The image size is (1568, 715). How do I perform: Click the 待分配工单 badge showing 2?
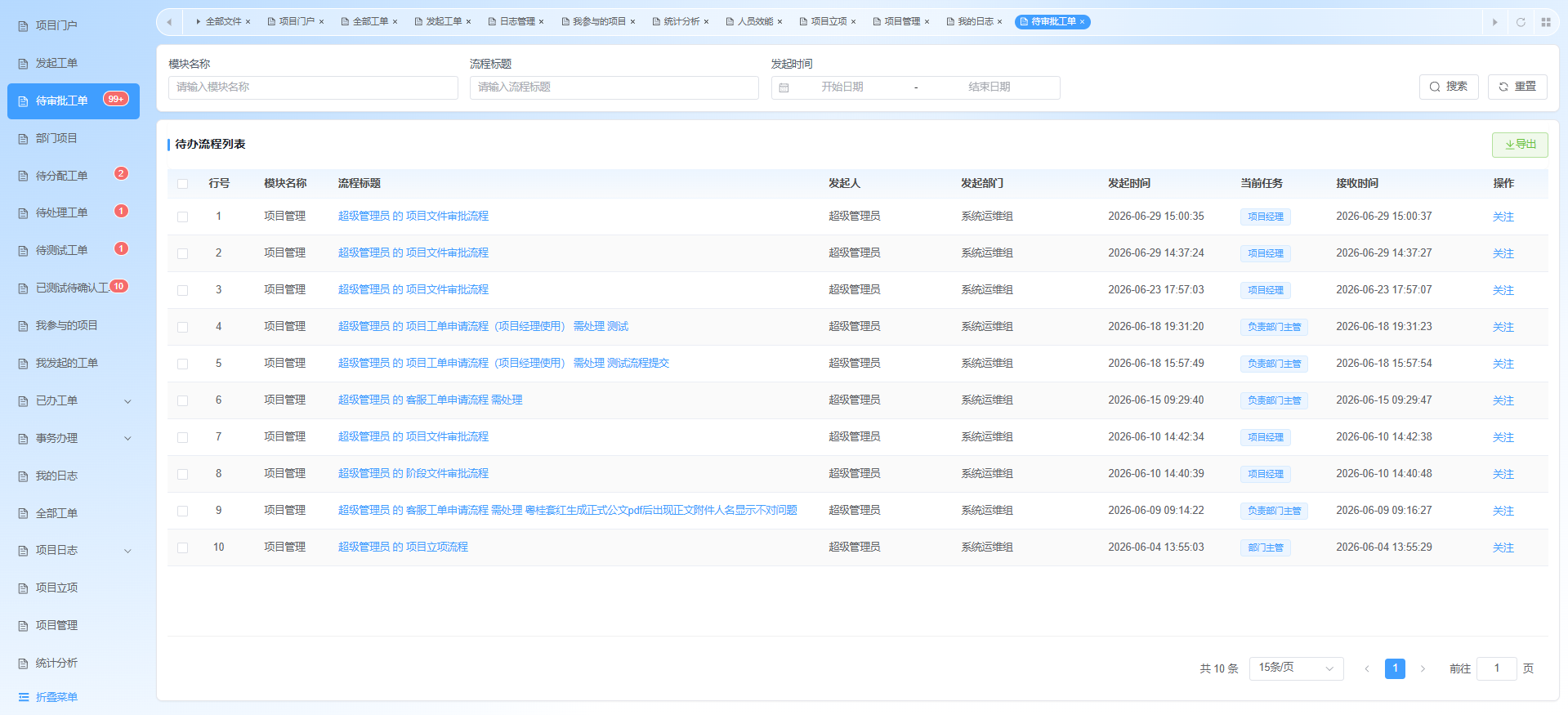[x=121, y=173]
